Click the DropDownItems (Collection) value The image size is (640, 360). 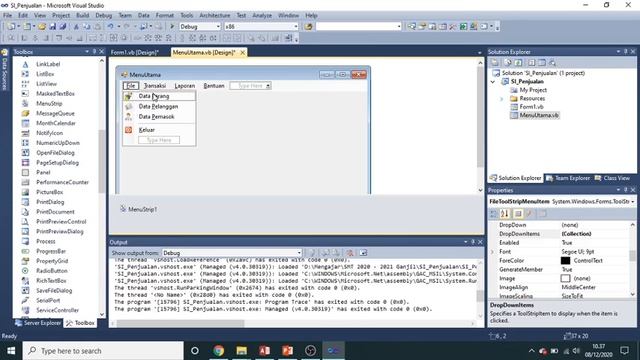(x=576, y=234)
